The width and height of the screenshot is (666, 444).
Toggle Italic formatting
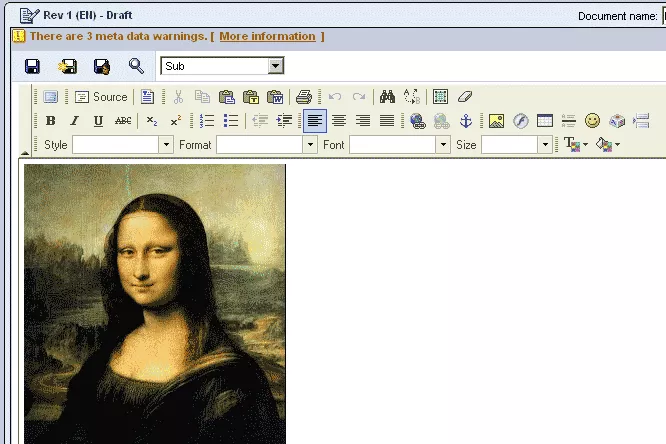click(74, 121)
